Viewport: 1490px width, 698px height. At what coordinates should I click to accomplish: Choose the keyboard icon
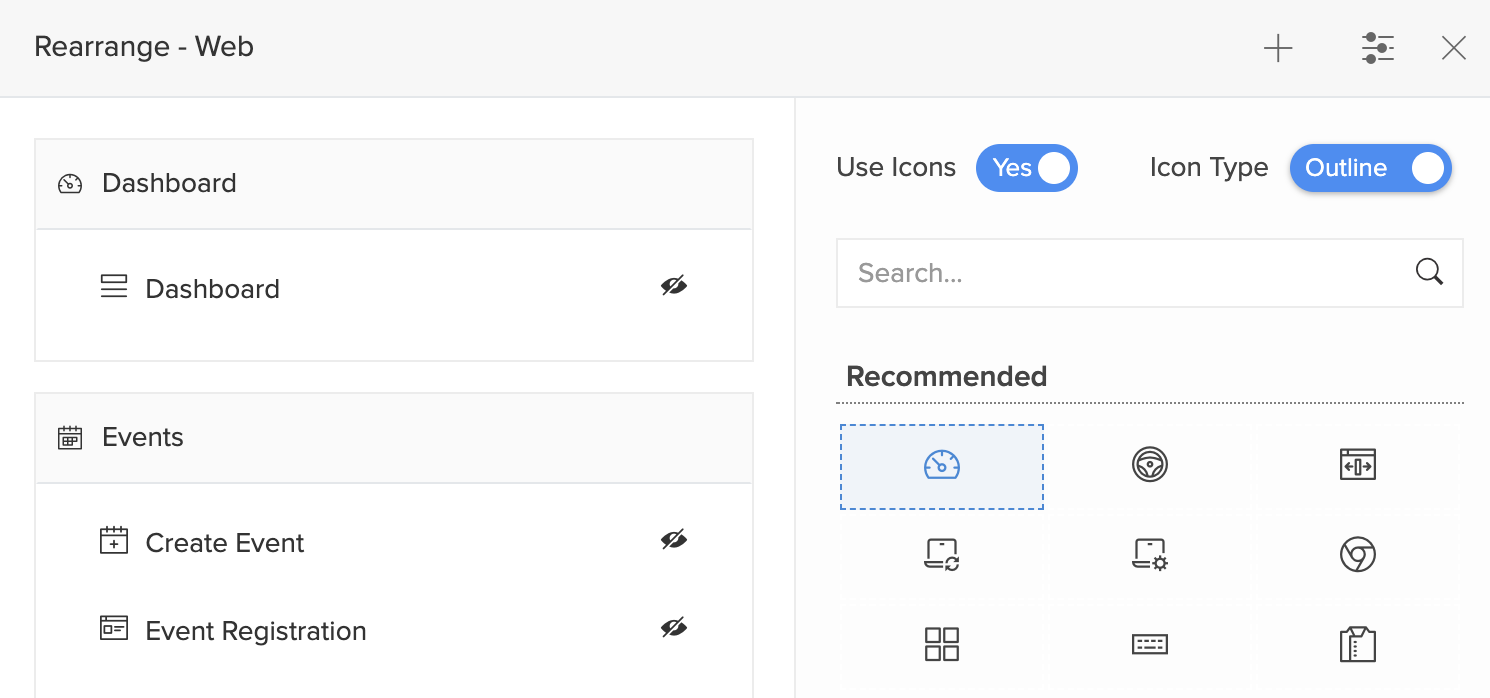[x=1149, y=644]
